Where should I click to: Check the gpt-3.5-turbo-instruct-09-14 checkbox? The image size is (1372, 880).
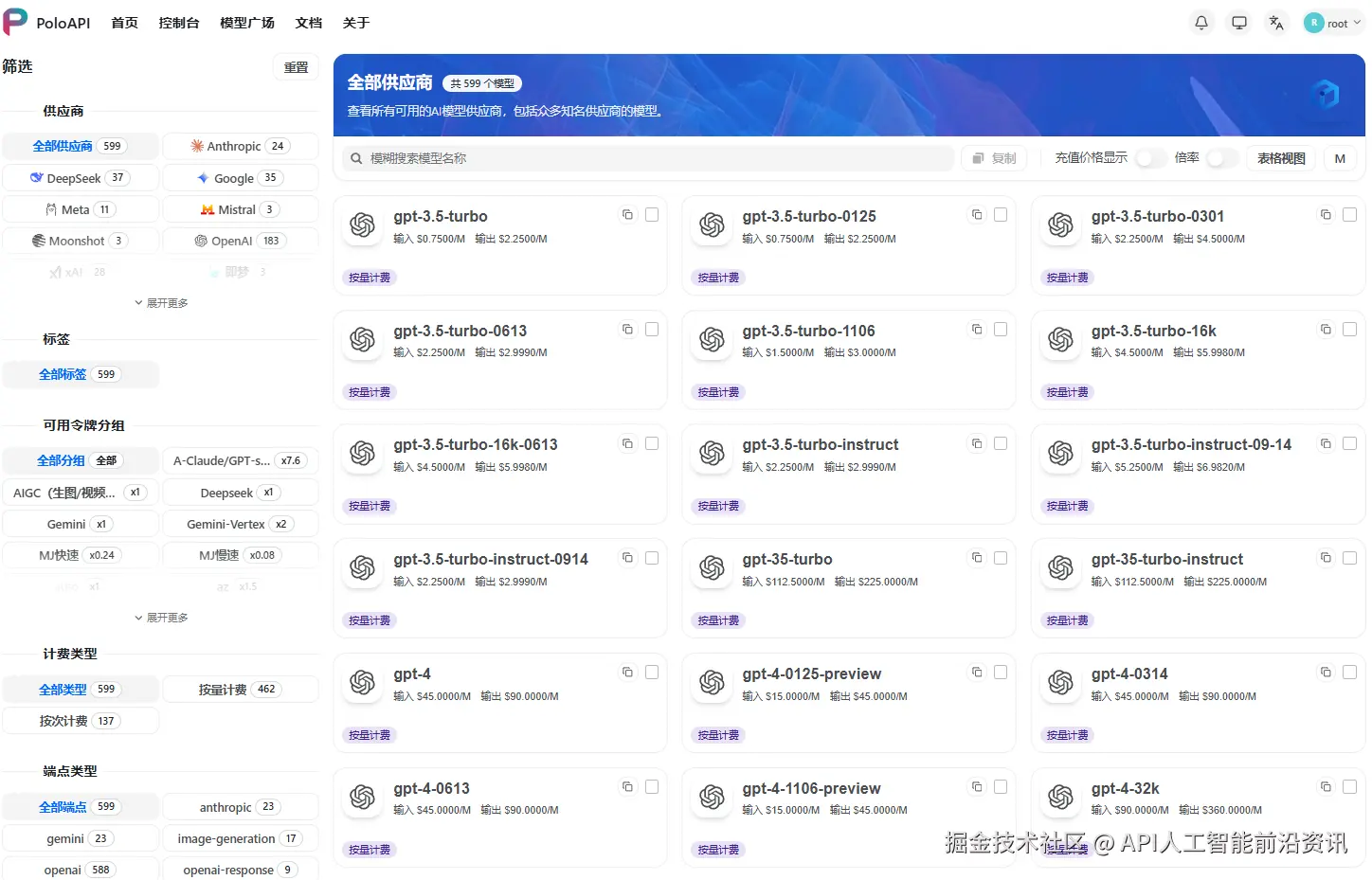(x=1350, y=443)
